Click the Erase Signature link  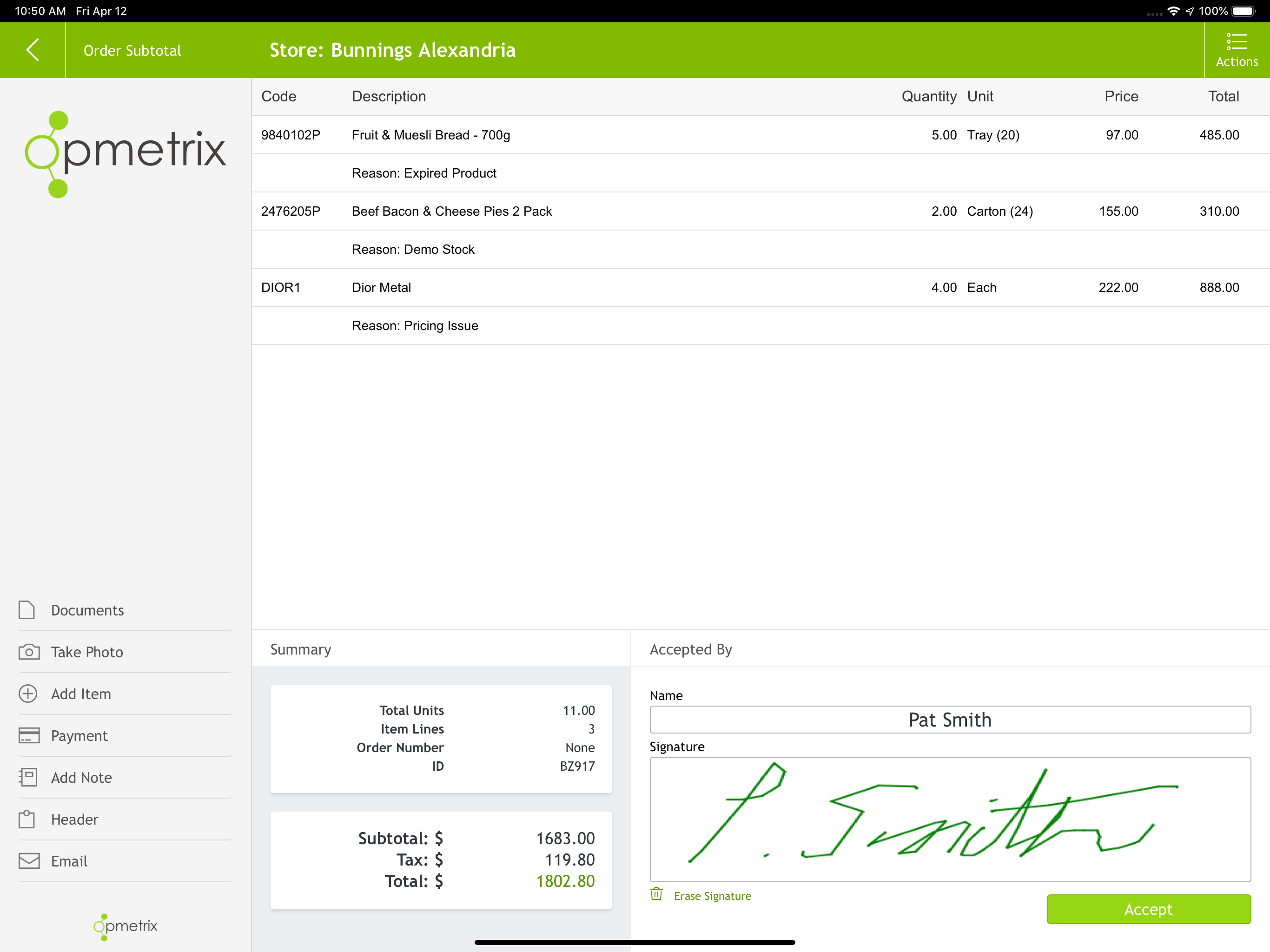712,896
